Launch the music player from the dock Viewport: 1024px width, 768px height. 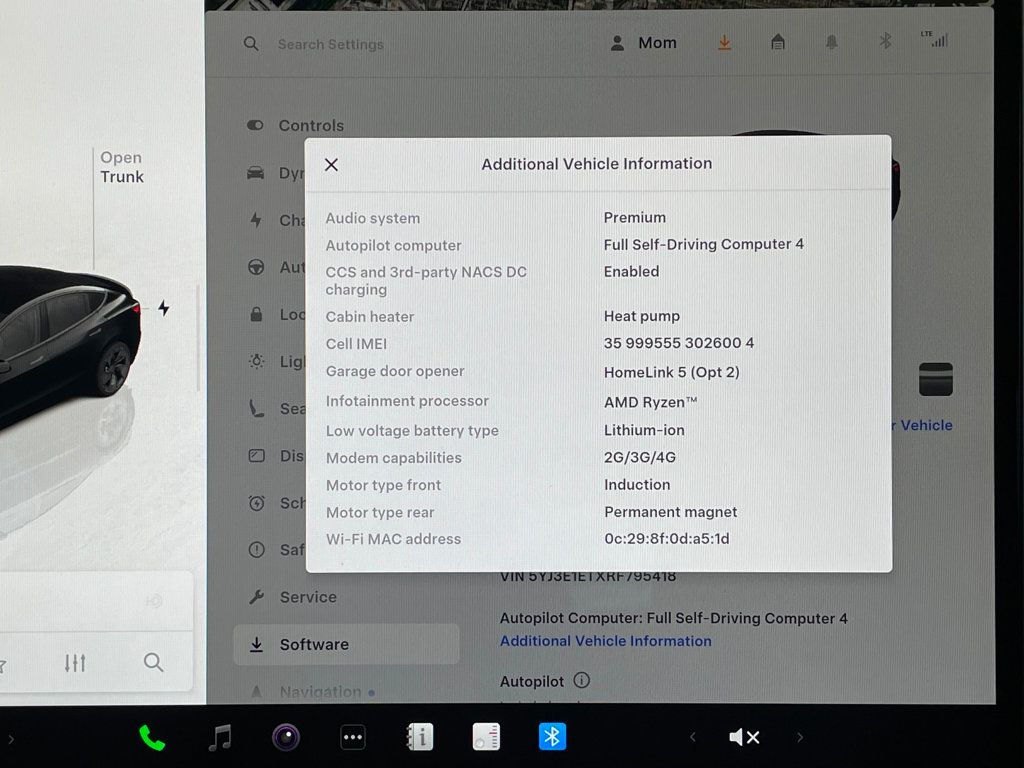tap(219, 737)
